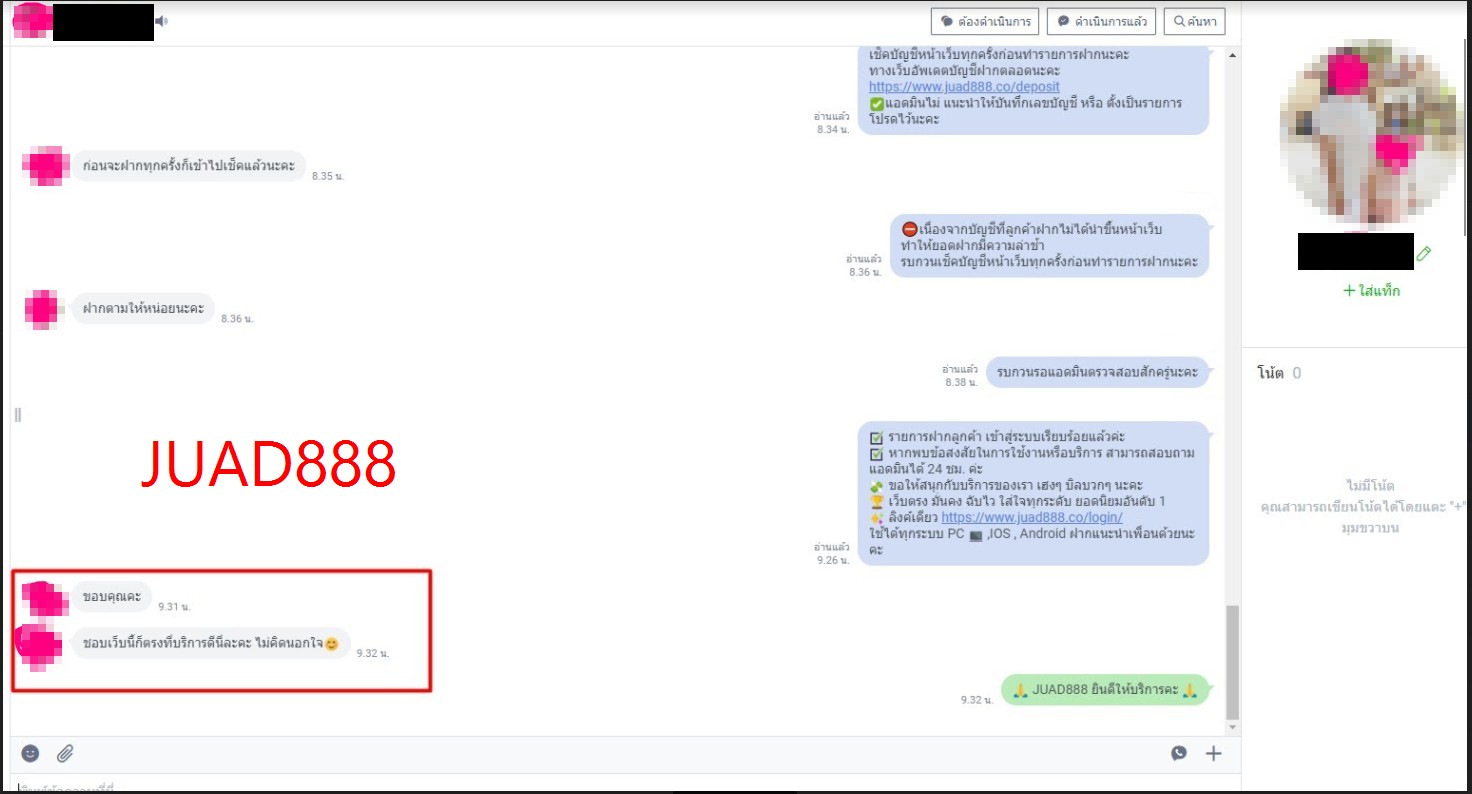The height and width of the screenshot is (794, 1472).
Task: Click the chat scrollbar thumb
Action: [x=1232, y=660]
